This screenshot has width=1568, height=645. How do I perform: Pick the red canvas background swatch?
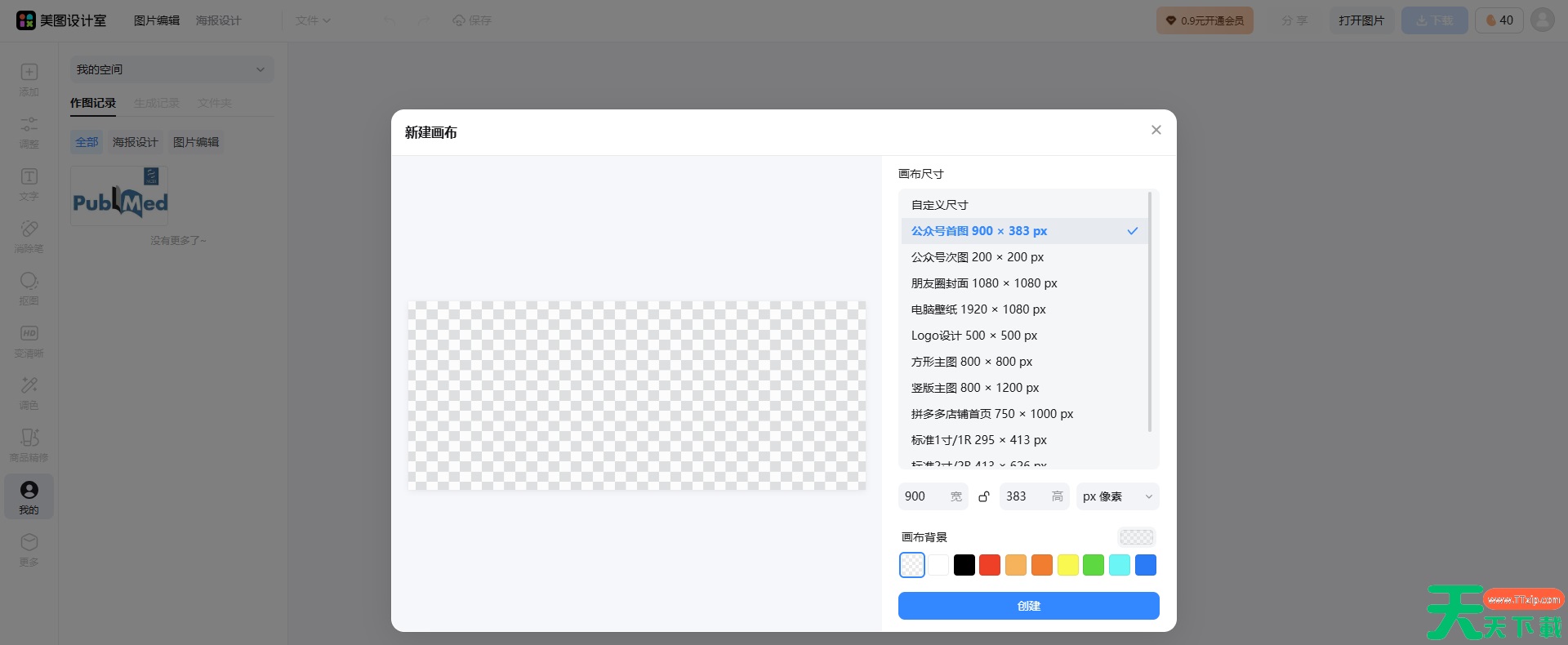click(990, 565)
